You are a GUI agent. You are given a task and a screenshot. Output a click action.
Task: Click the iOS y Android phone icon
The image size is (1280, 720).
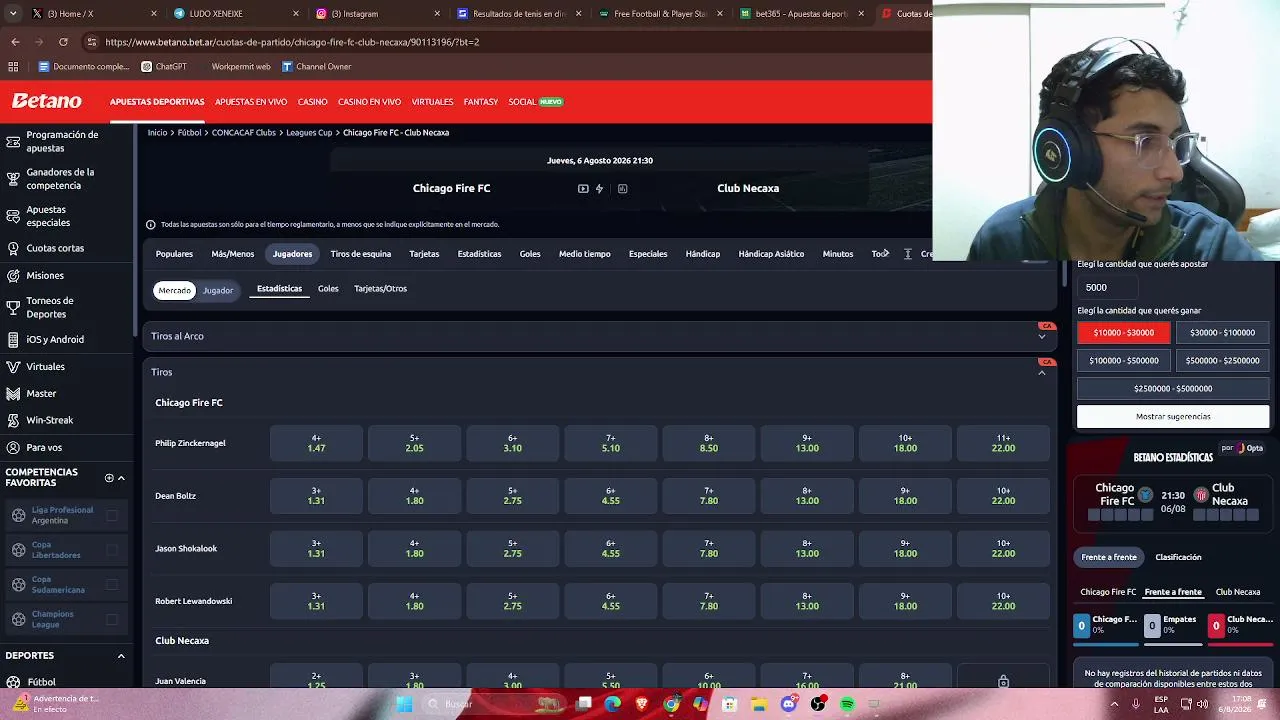(x=13, y=339)
